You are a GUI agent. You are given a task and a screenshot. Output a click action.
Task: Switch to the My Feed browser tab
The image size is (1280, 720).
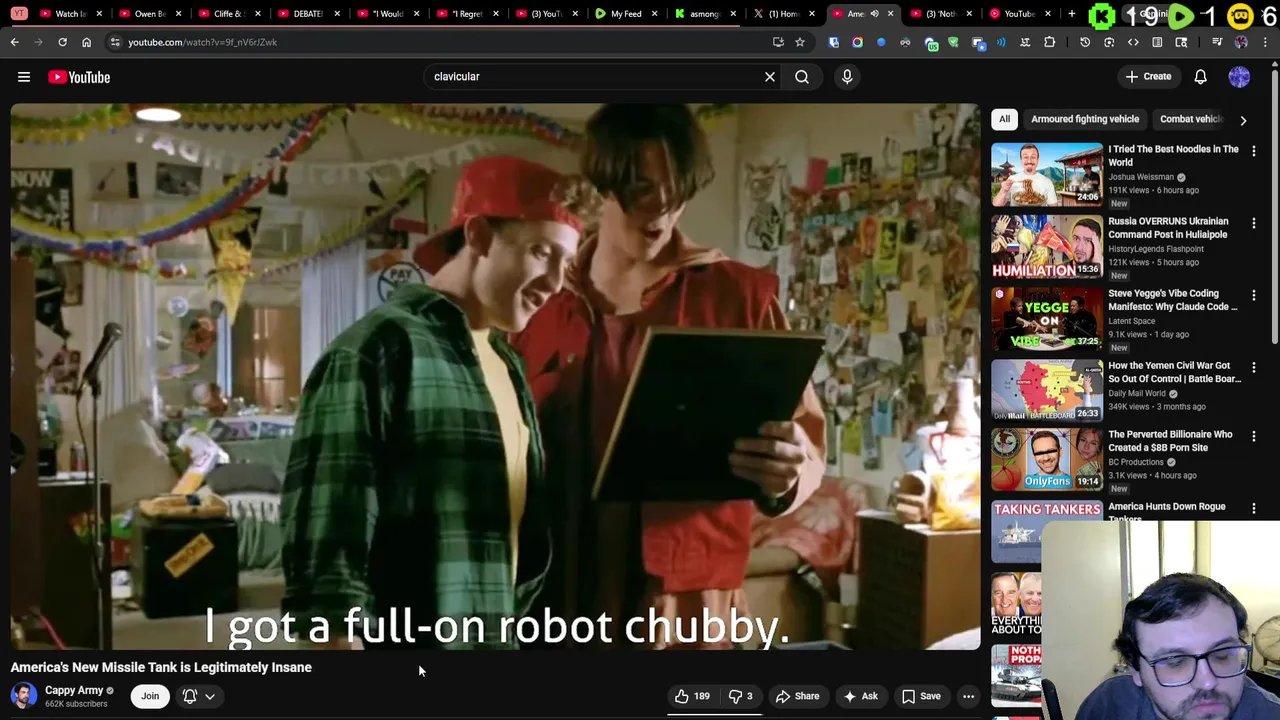point(626,14)
